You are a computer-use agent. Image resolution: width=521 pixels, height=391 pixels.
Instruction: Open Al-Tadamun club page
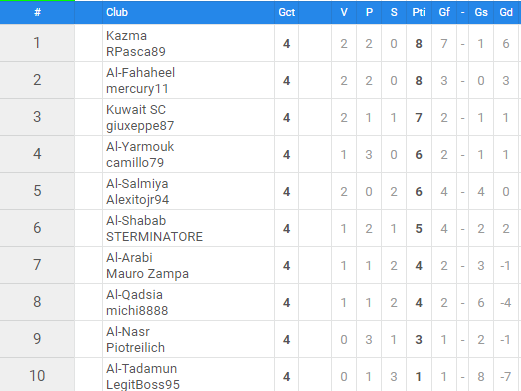(141, 369)
